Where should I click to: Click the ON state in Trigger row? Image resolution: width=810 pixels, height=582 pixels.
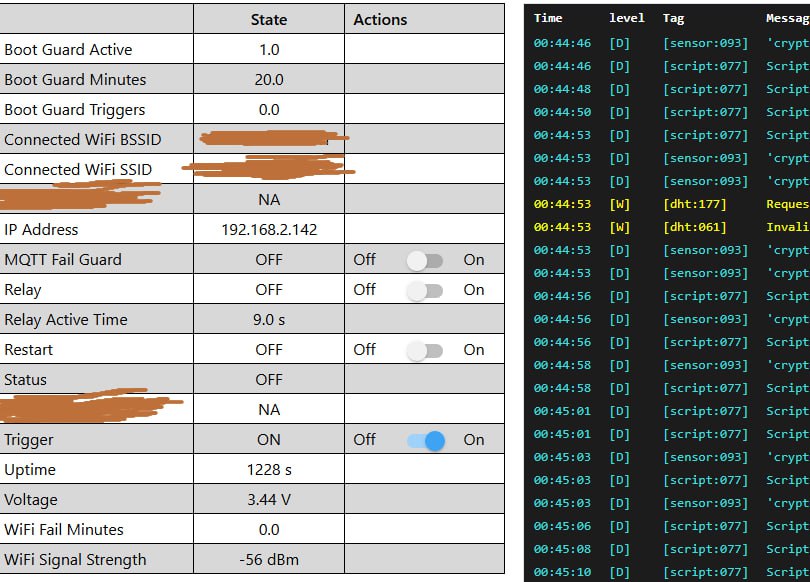pyautogui.click(x=269, y=439)
